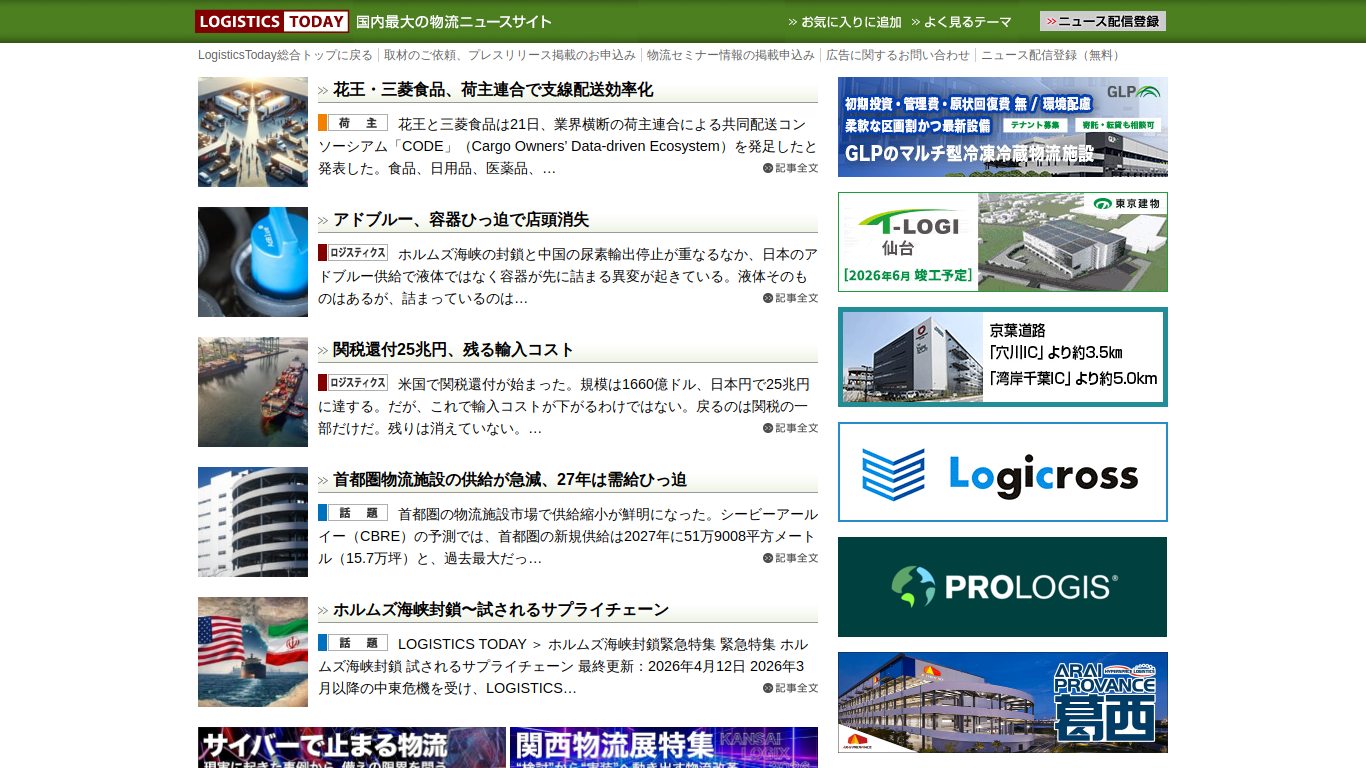
Task: Click ロジスティクス tag on アドブルー article
Action: coord(353,253)
